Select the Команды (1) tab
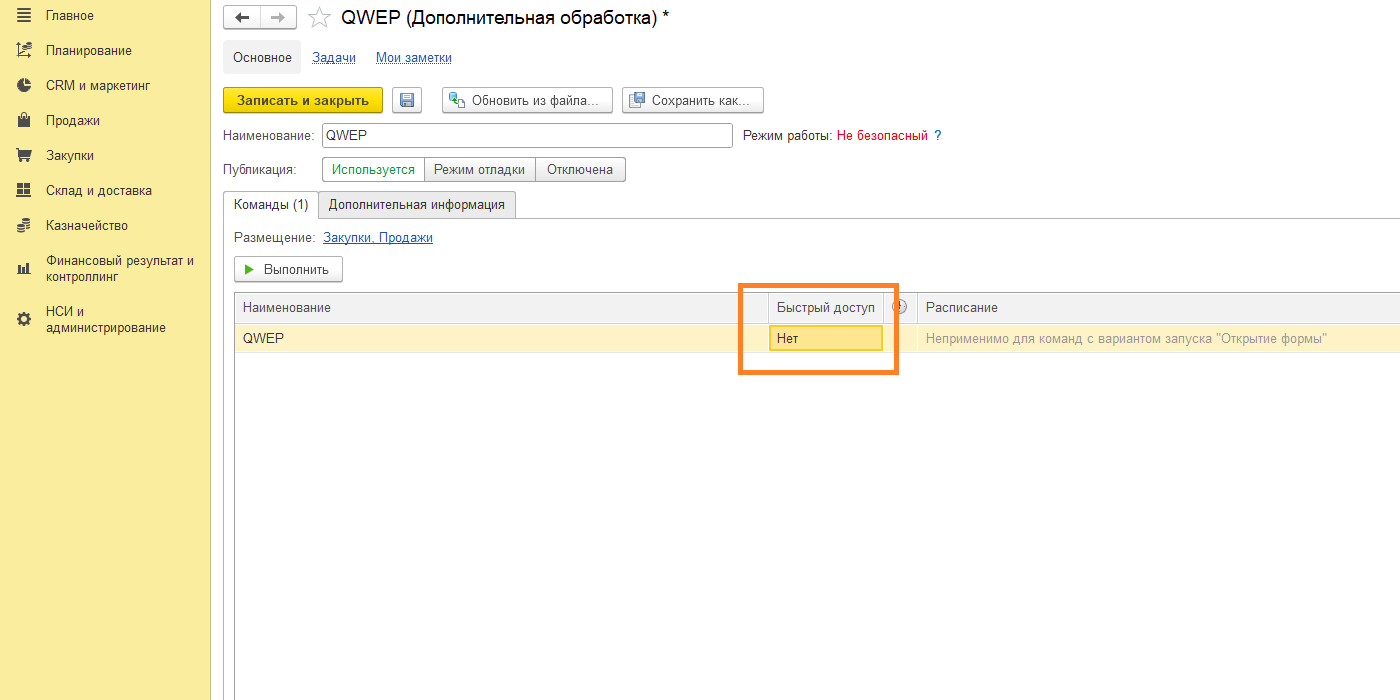 pos(271,204)
